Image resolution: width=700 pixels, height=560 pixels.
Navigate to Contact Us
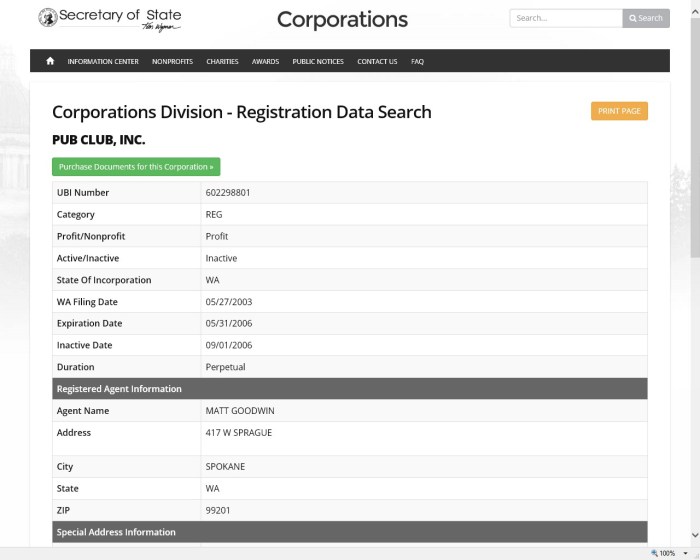coord(377,62)
